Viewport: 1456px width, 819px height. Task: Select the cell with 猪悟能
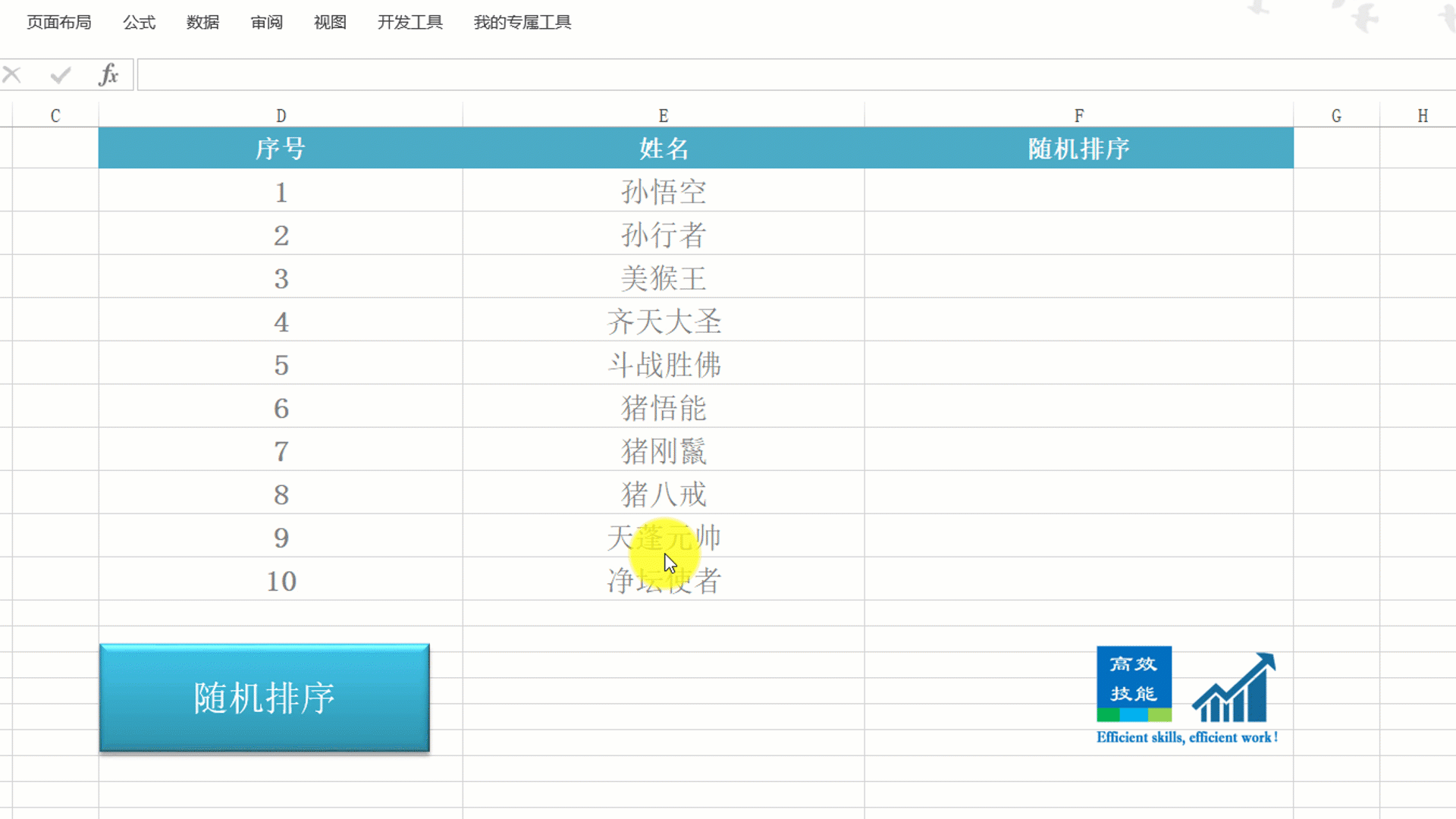[664, 407]
